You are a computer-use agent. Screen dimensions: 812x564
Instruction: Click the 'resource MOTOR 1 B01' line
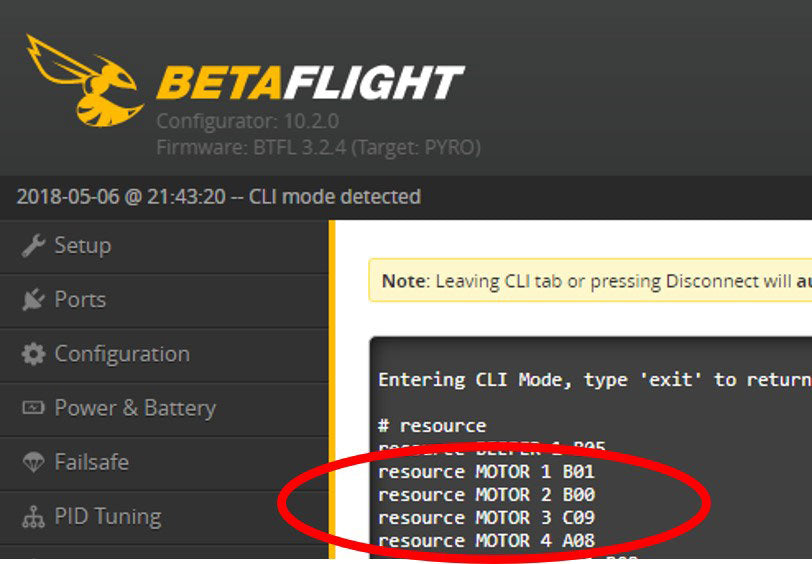(486, 471)
